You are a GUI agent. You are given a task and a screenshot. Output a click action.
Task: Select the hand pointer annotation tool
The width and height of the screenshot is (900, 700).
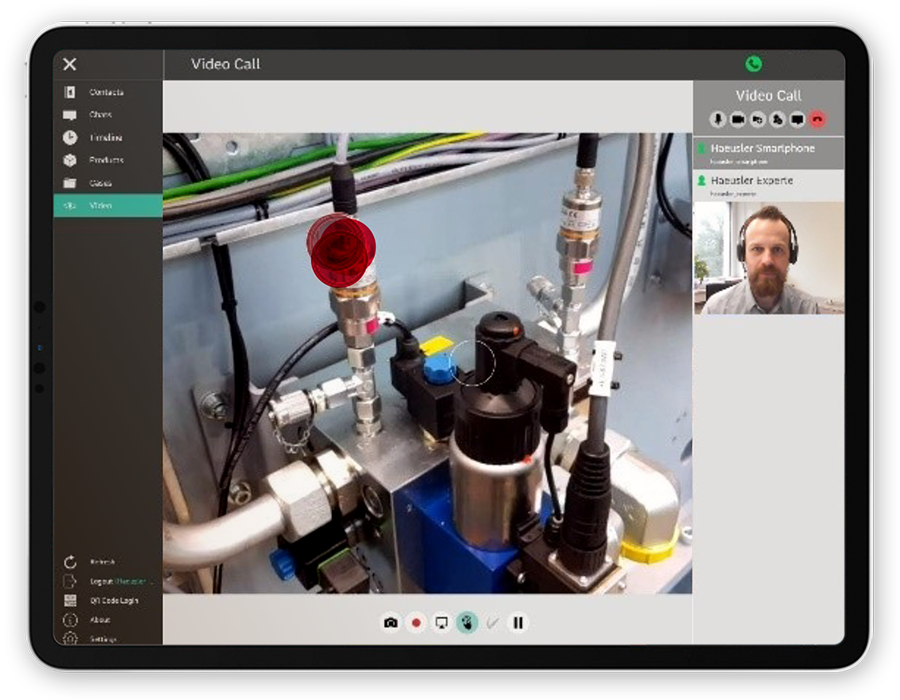(x=467, y=623)
